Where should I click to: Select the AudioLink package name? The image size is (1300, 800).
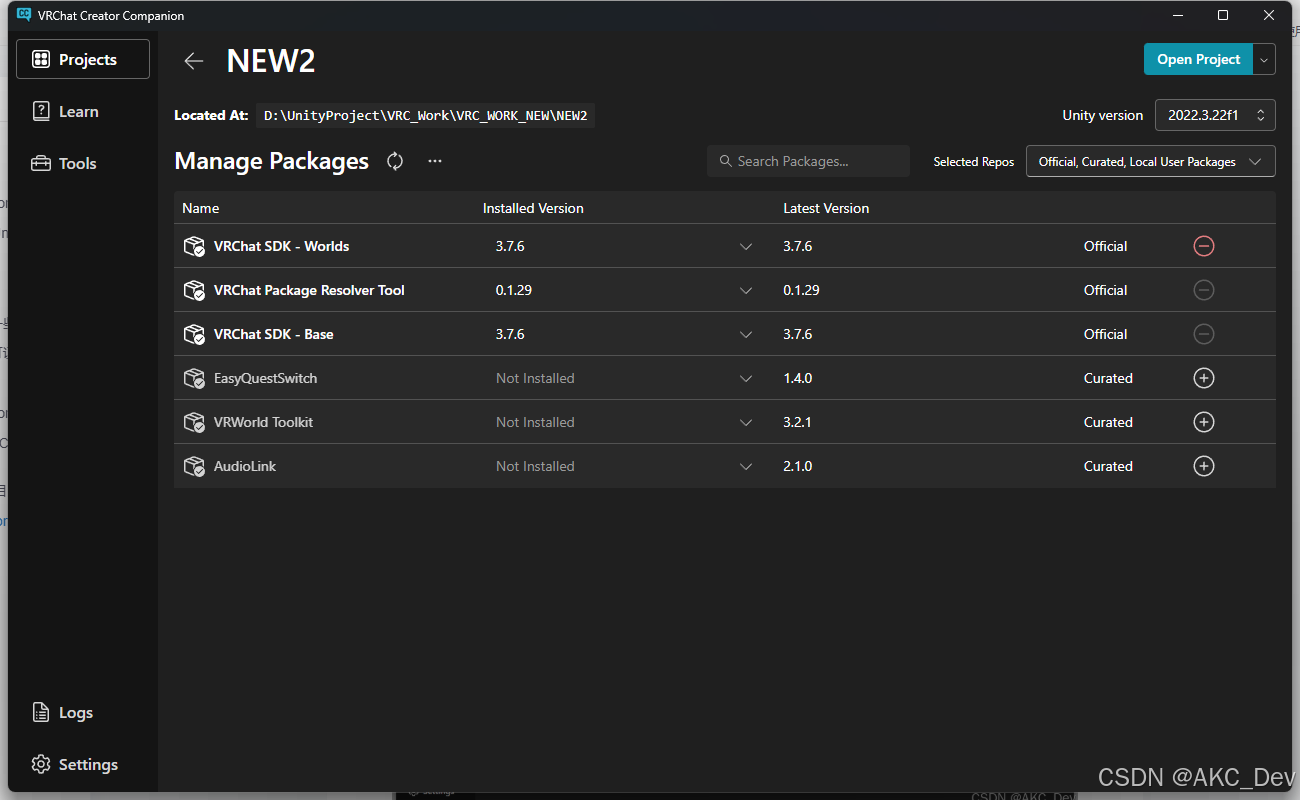245,466
